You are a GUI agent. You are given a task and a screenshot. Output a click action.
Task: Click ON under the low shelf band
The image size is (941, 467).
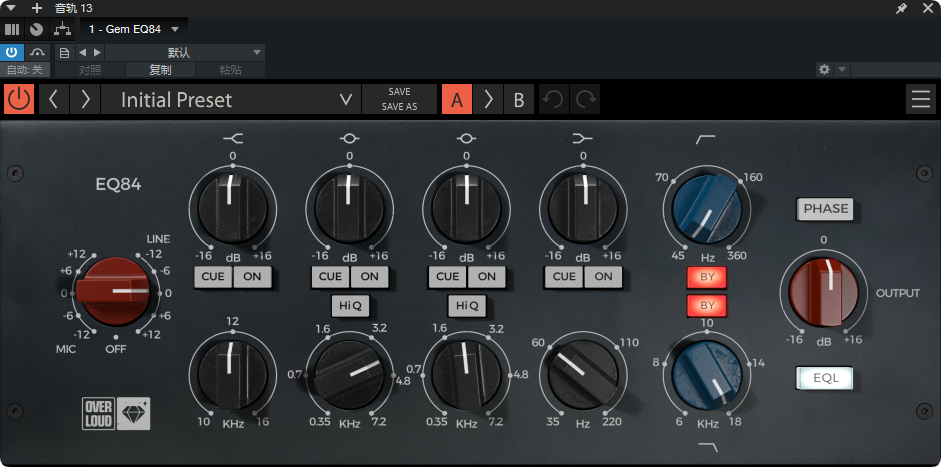pos(603,277)
